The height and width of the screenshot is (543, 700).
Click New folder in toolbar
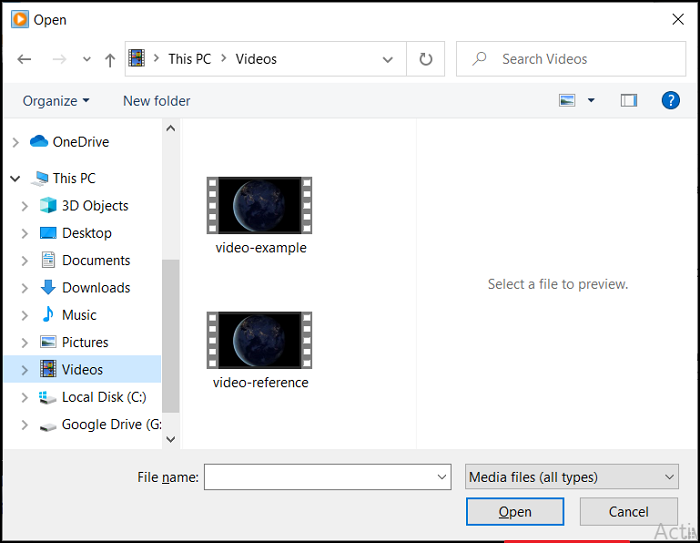pyautogui.click(x=156, y=101)
